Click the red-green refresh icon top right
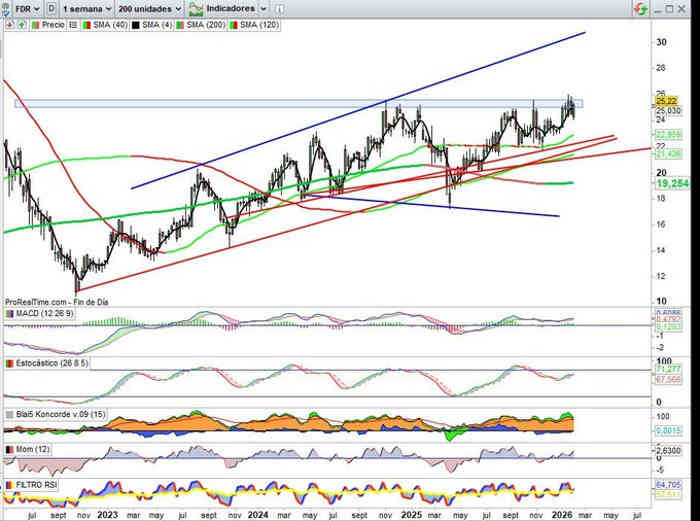Viewport: 700px width, 521px height. (x=639, y=8)
